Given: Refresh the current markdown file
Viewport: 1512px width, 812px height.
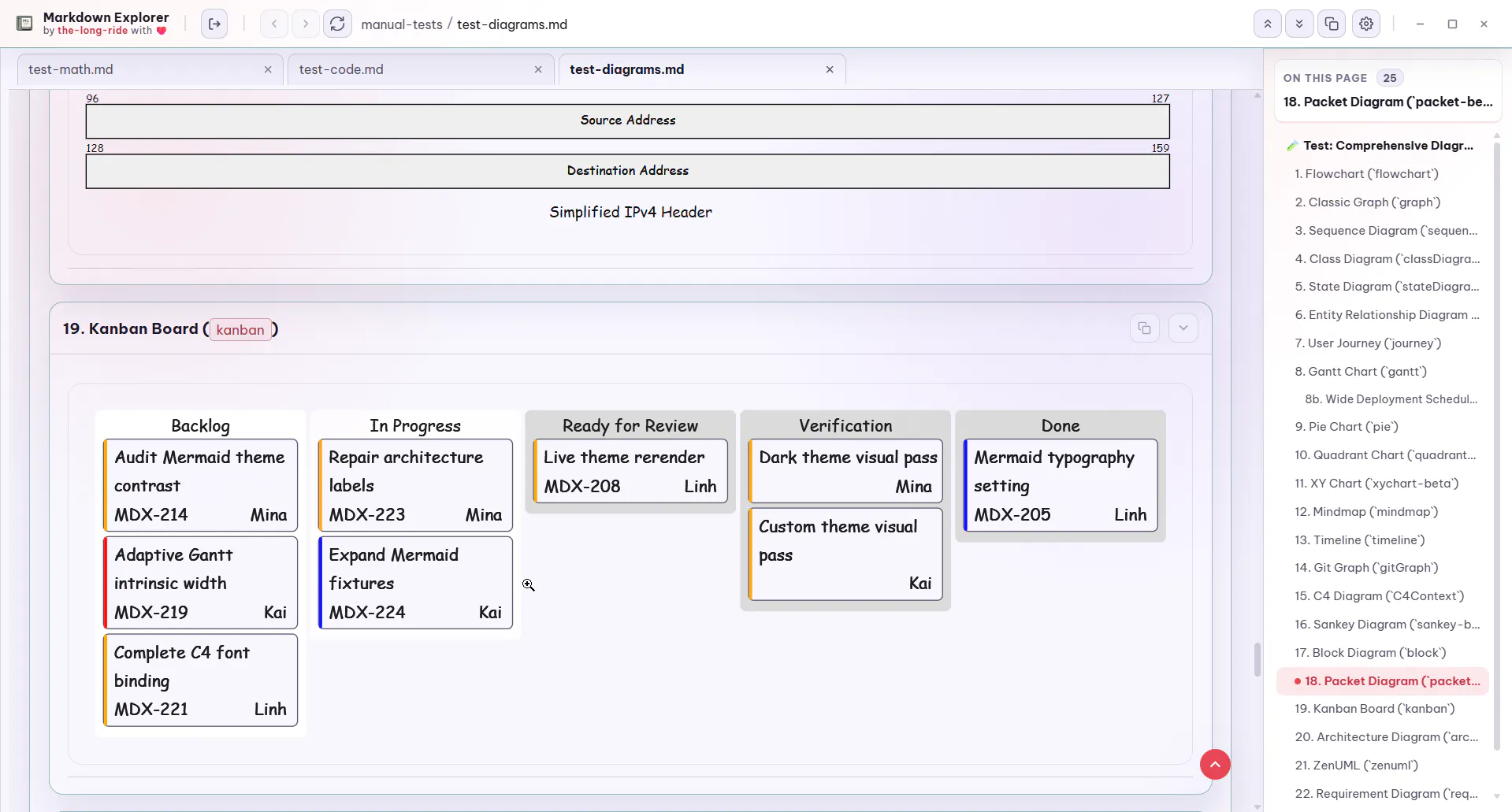Looking at the screenshot, I should pos(337,24).
